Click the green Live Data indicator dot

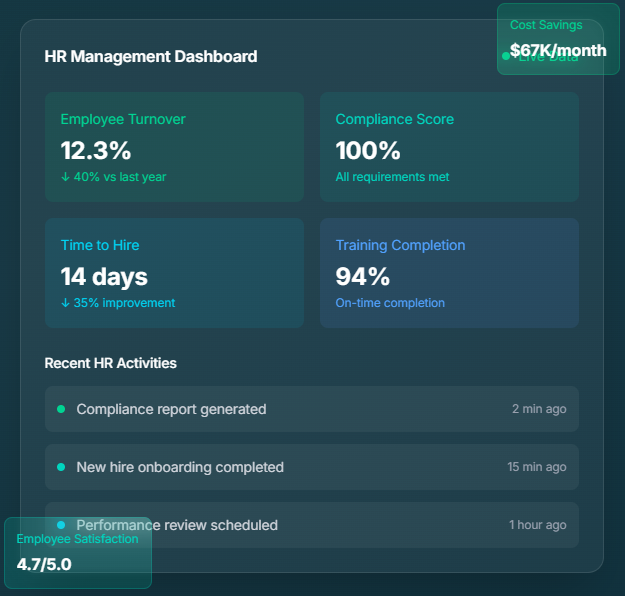(506, 56)
